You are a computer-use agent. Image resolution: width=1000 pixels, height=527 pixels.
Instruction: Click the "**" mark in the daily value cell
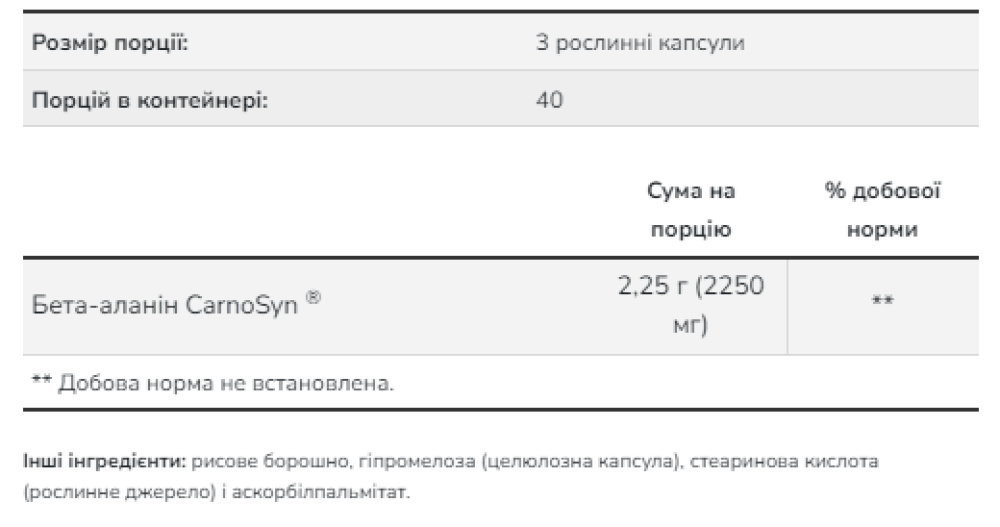click(x=882, y=303)
